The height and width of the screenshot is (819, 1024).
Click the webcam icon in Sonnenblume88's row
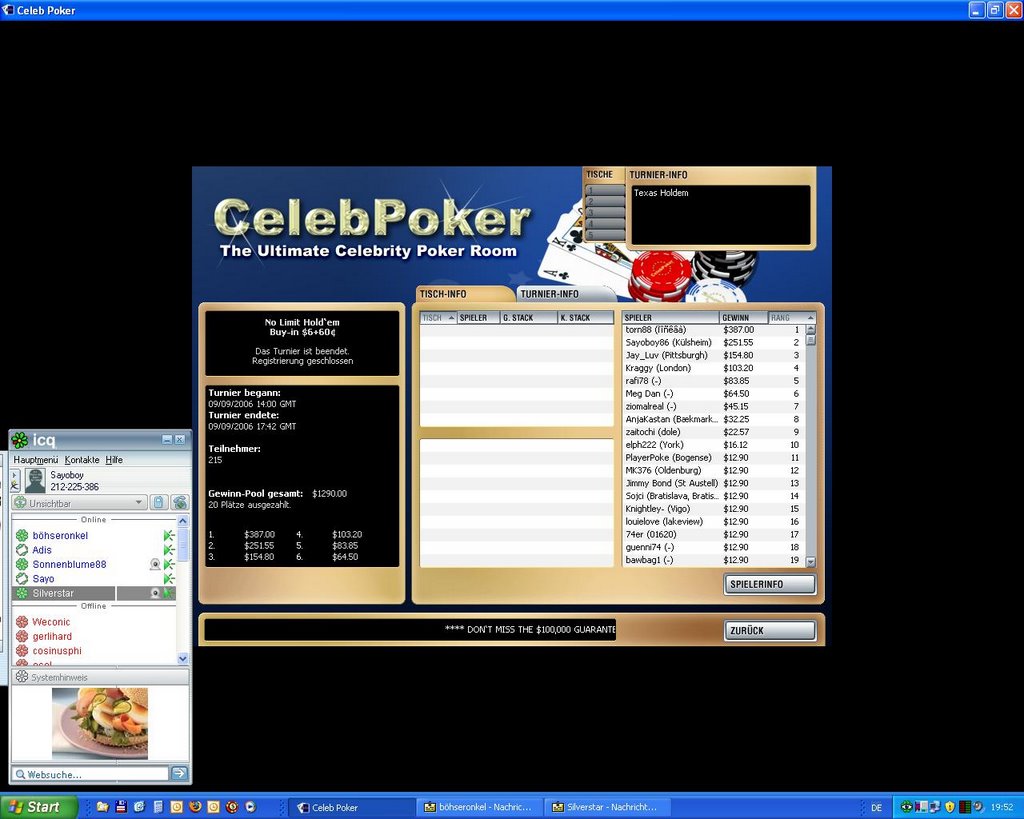[x=155, y=564]
